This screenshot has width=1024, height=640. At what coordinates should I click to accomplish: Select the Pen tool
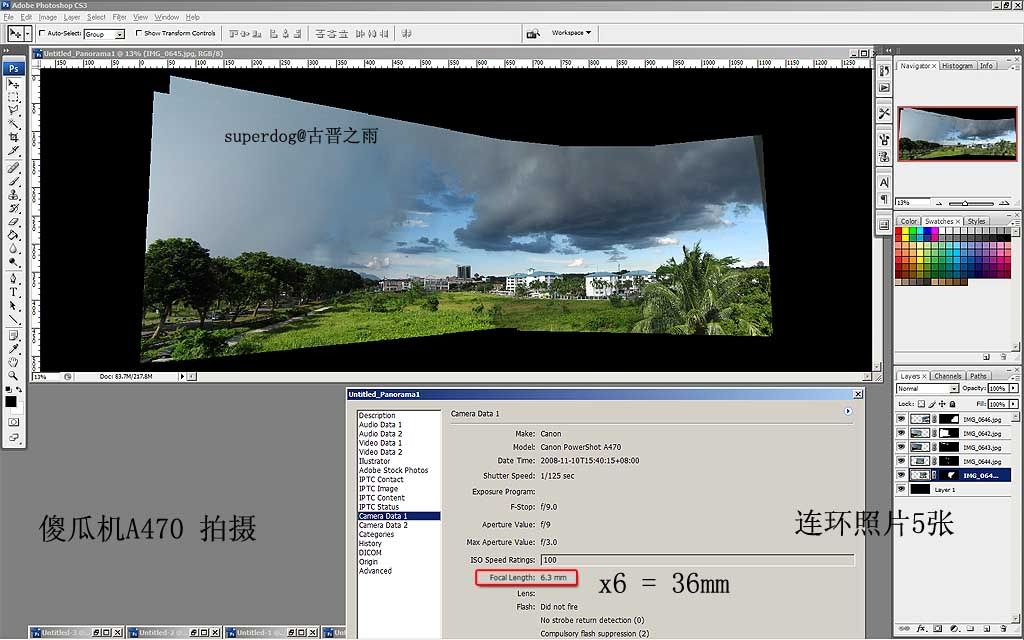[13, 279]
